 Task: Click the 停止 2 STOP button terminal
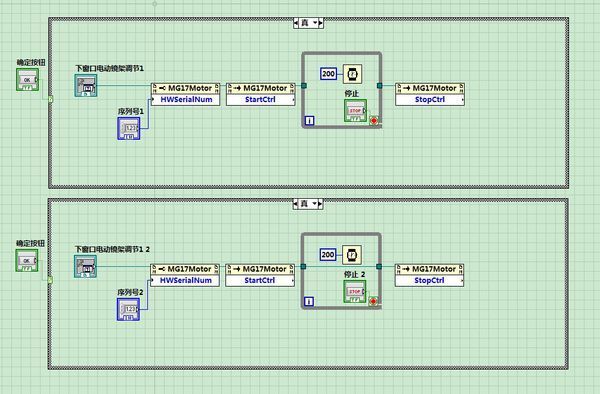(355, 292)
